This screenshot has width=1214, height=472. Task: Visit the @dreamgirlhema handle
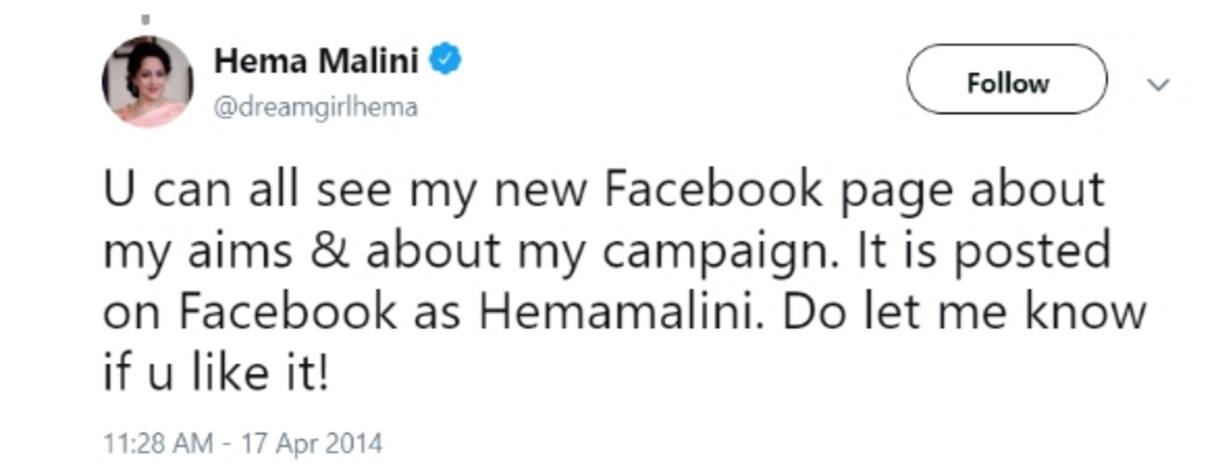315,107
